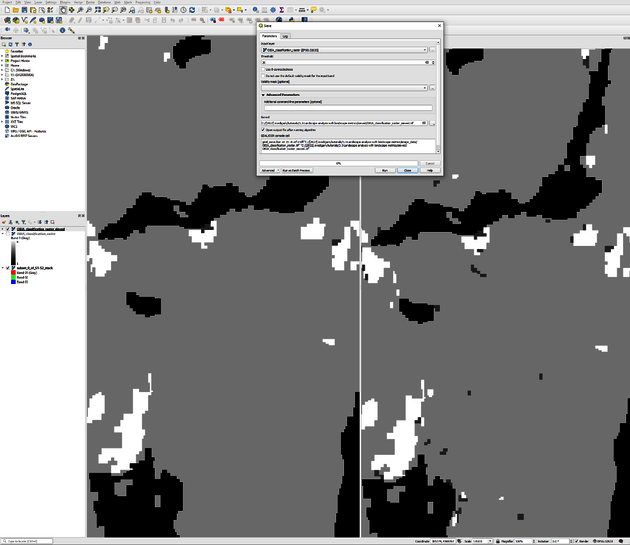
Task: Open the Raster menu
Action: [90, 2]
